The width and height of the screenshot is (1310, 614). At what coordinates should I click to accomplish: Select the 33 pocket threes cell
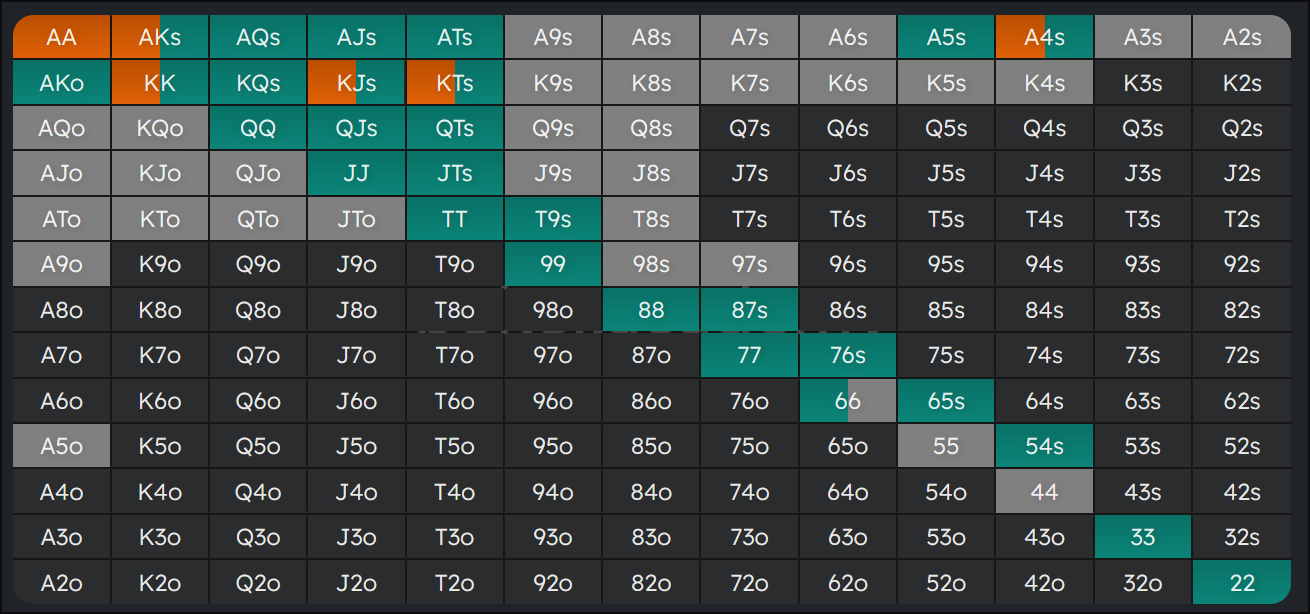point(1142,537)
